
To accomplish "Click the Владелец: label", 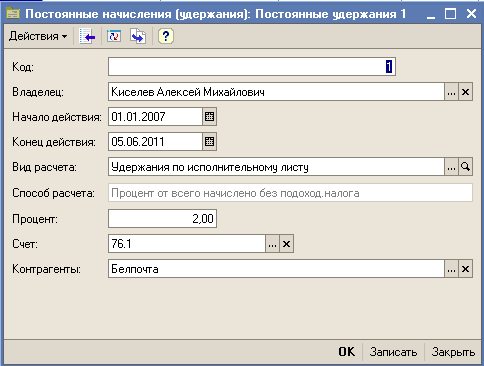I will click(38, 92).
